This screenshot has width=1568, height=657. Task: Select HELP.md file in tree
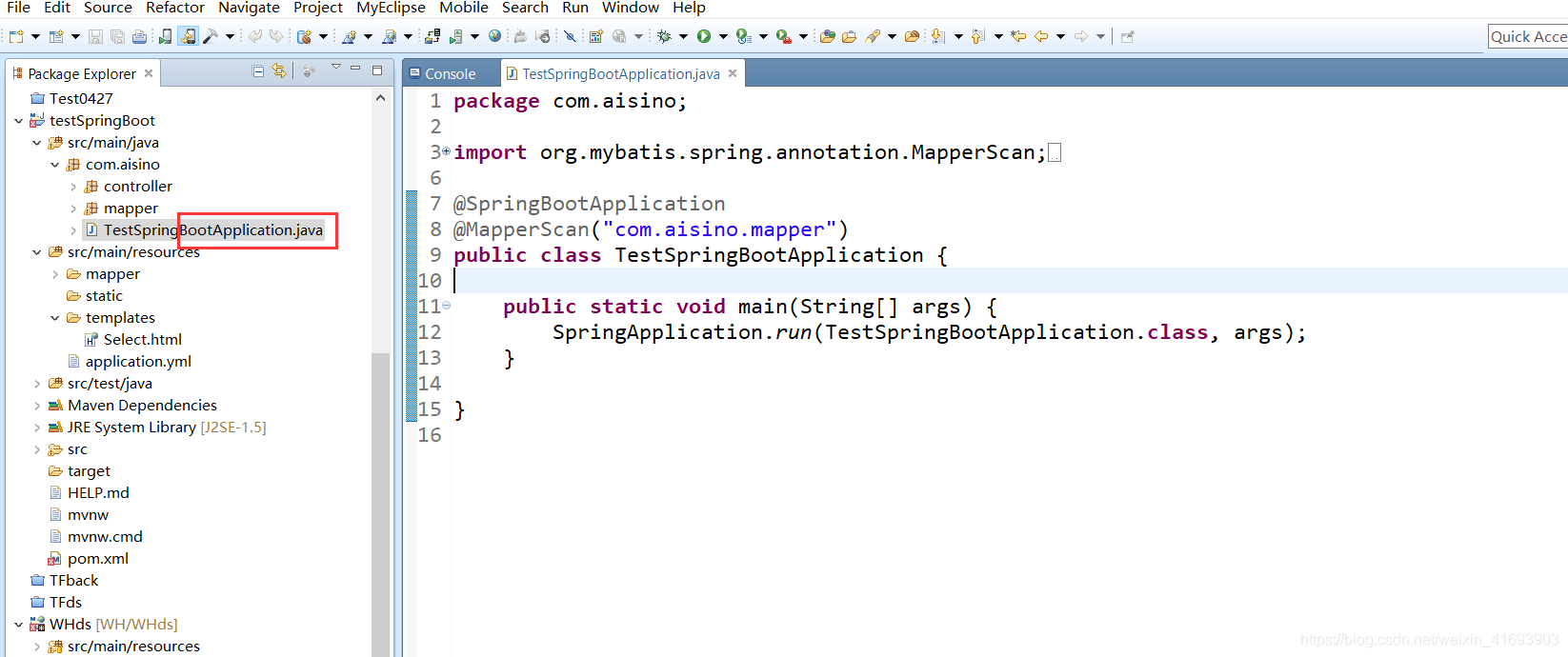[98, 492]
